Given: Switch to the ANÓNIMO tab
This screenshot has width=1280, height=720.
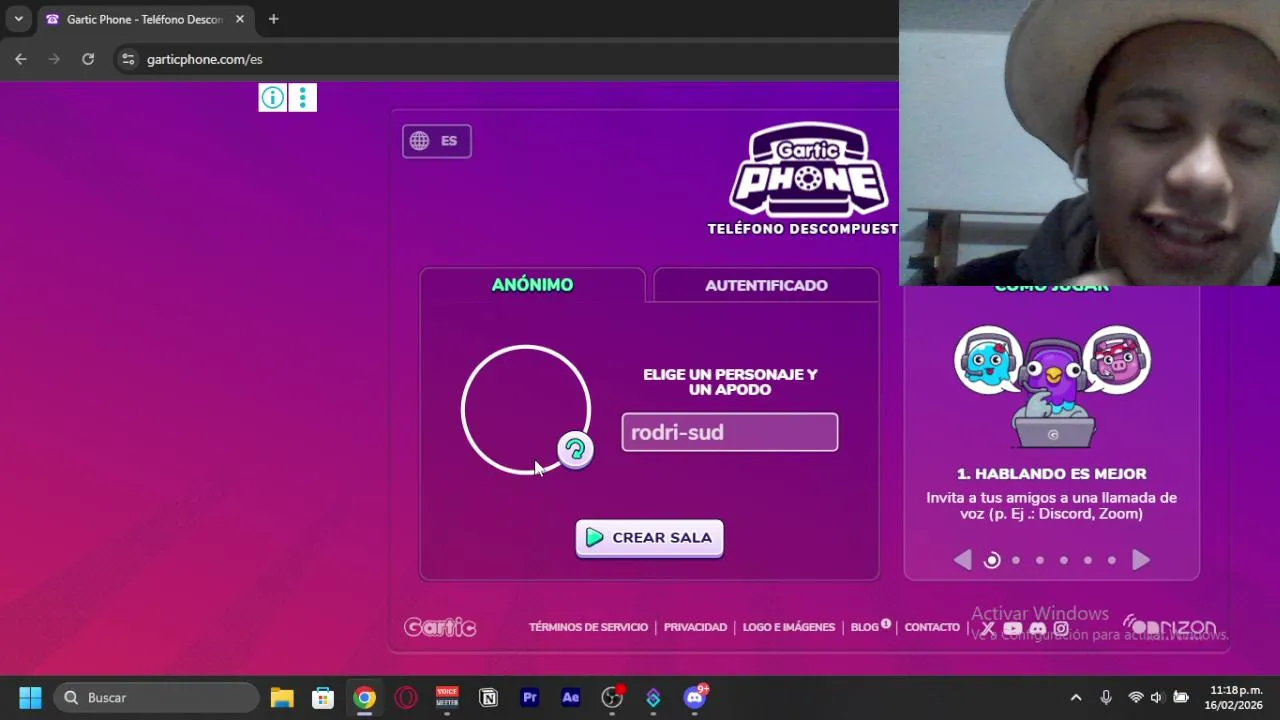Looking at the screenshot, I should click(532, 285).
